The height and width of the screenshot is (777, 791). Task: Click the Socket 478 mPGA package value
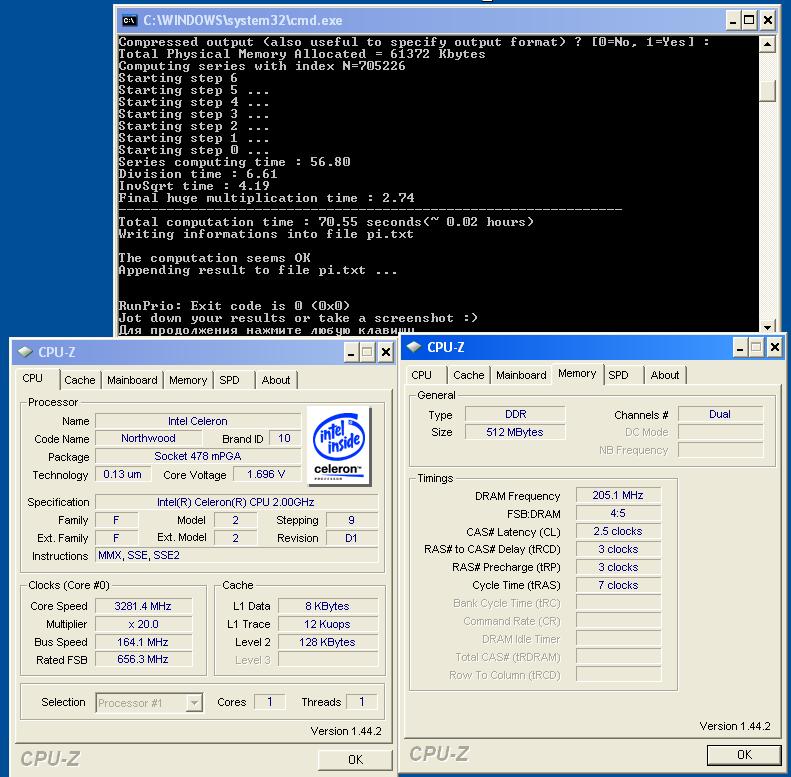198,456
